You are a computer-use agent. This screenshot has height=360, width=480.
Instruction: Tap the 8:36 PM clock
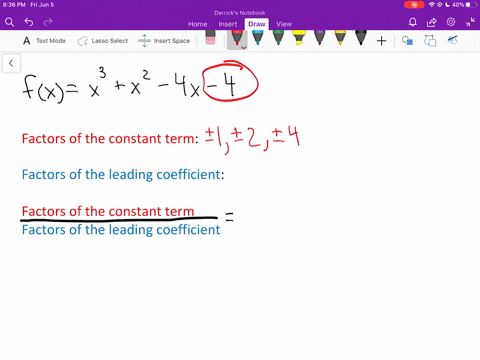click(14, 5)
